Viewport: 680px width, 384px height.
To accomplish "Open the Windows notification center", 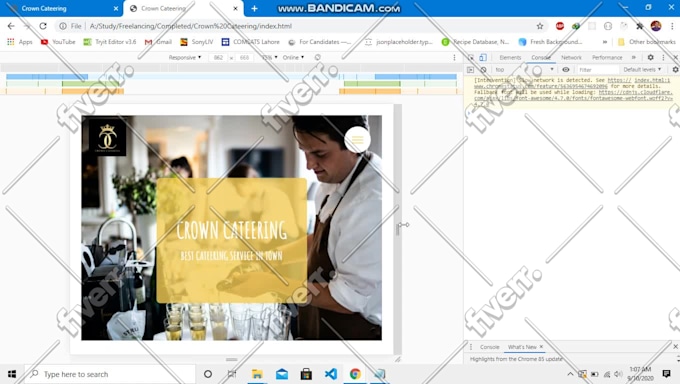I will coord(667,374).
